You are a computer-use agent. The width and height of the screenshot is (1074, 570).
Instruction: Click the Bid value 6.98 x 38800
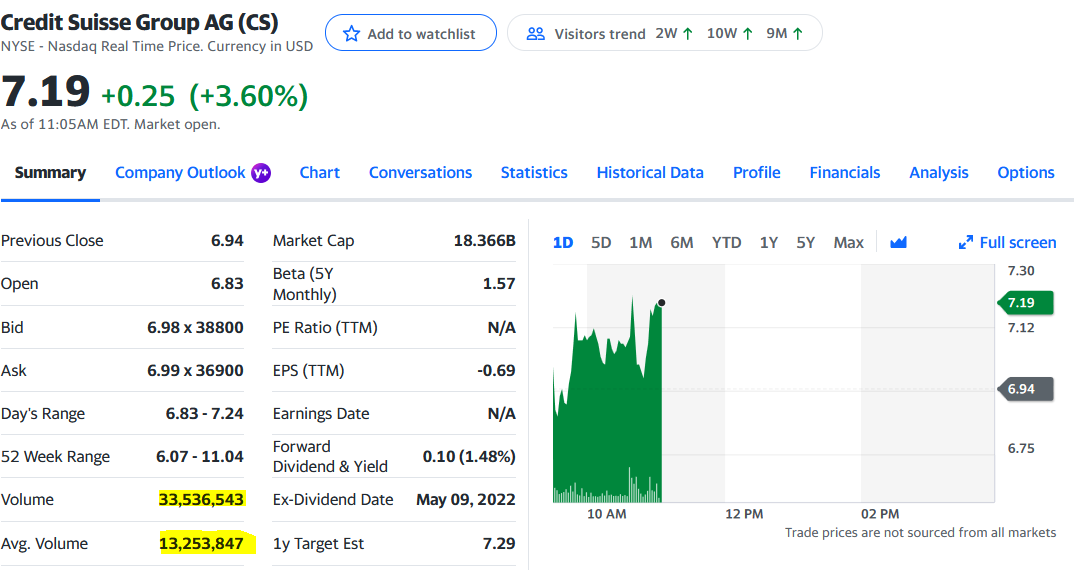195,327
